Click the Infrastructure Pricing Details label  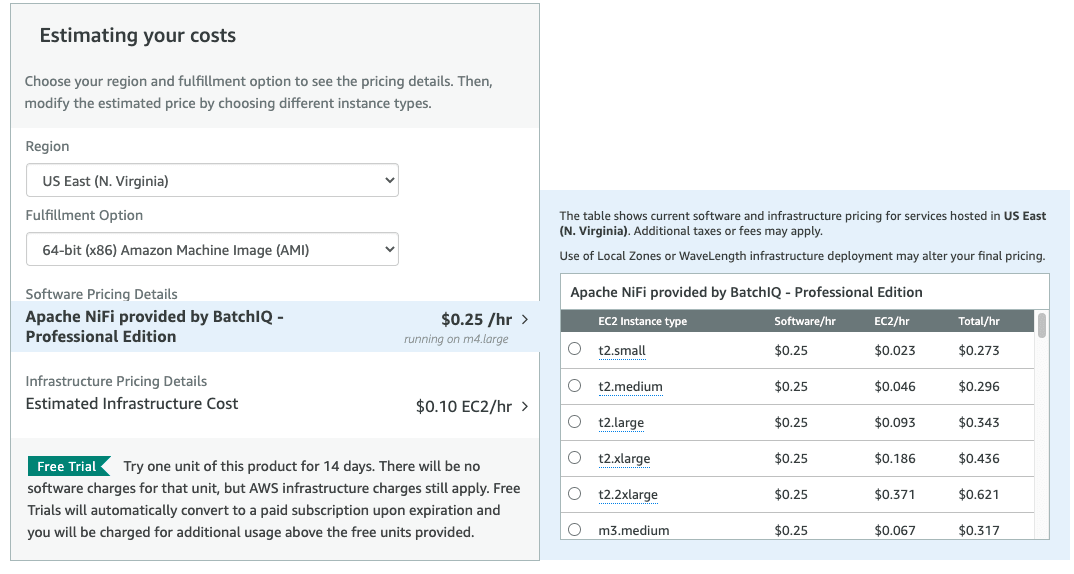(x=116, y=382)
